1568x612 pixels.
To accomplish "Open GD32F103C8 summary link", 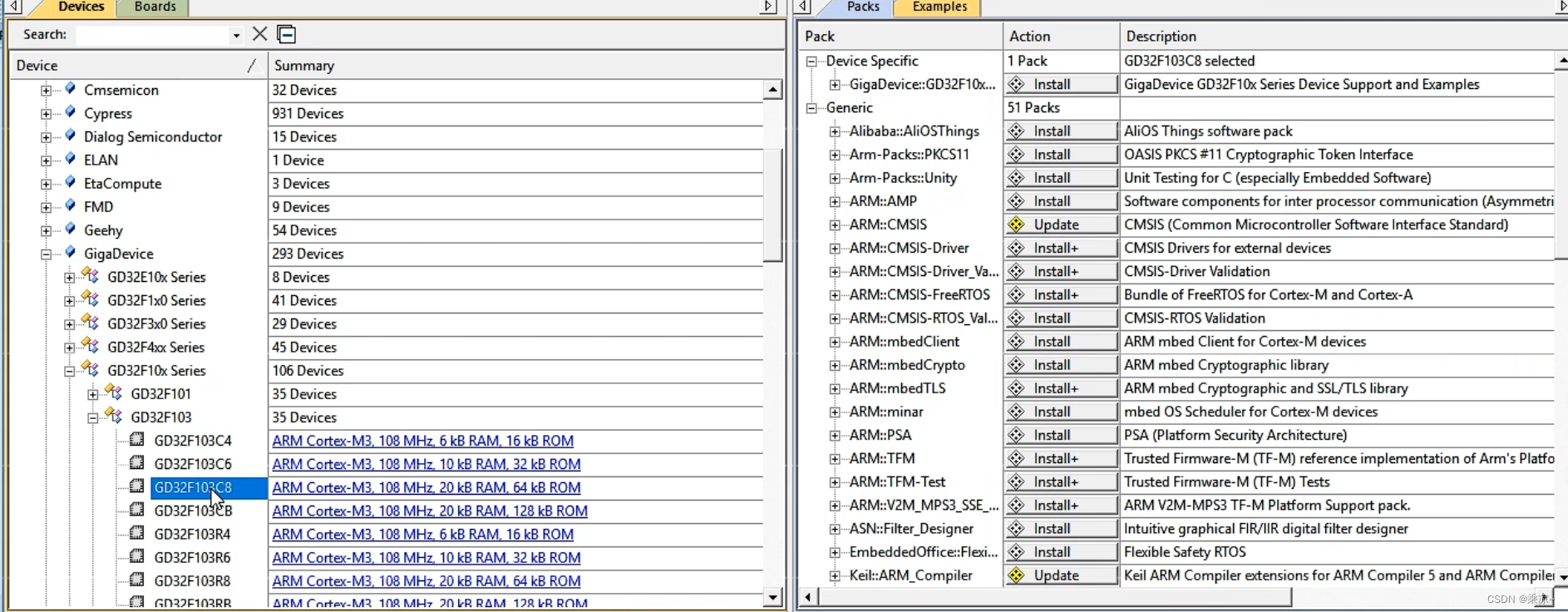I will [x=427, y=487].
